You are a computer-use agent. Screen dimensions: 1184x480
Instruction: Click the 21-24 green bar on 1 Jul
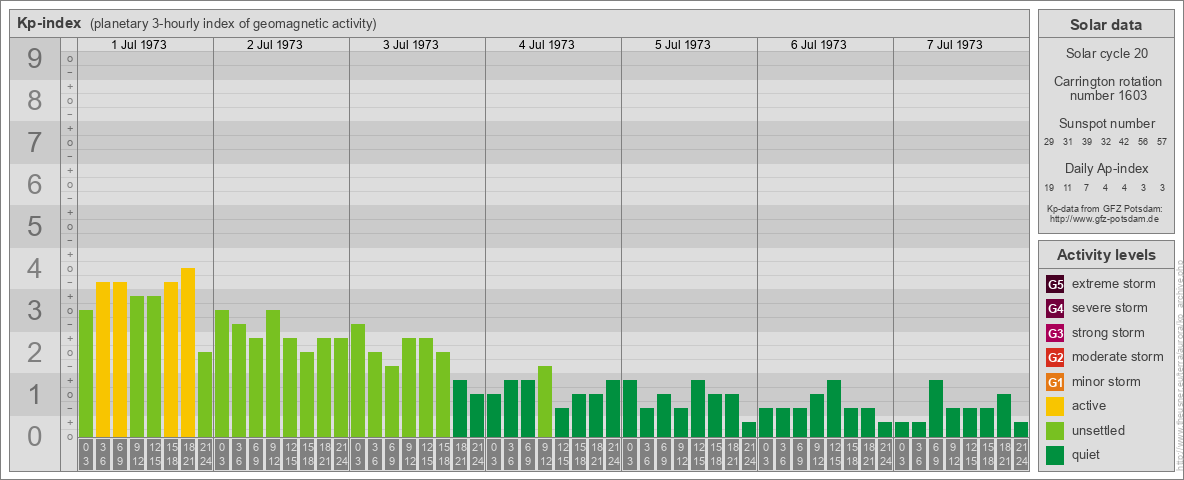point(205,395)
